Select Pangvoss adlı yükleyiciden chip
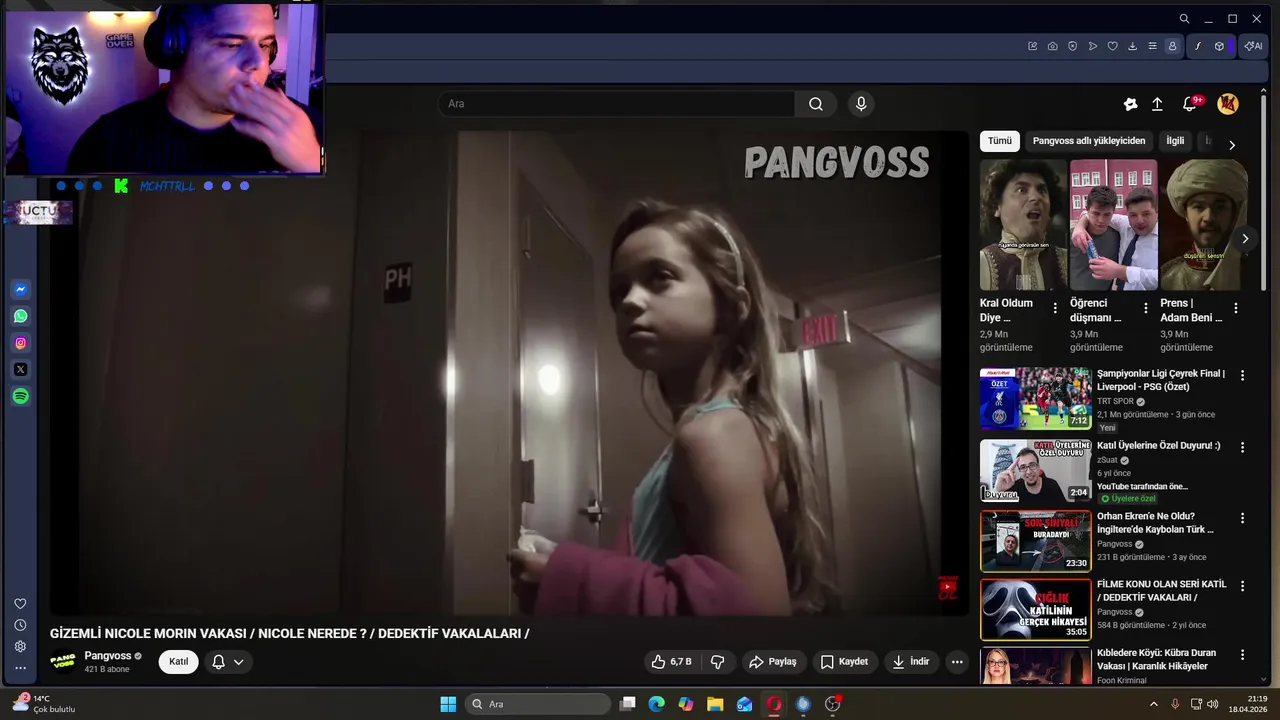 coord(1089,141)
